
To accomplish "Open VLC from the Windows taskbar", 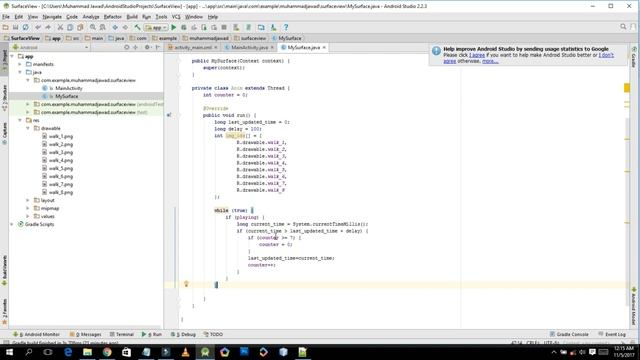I will pos(185,352).
